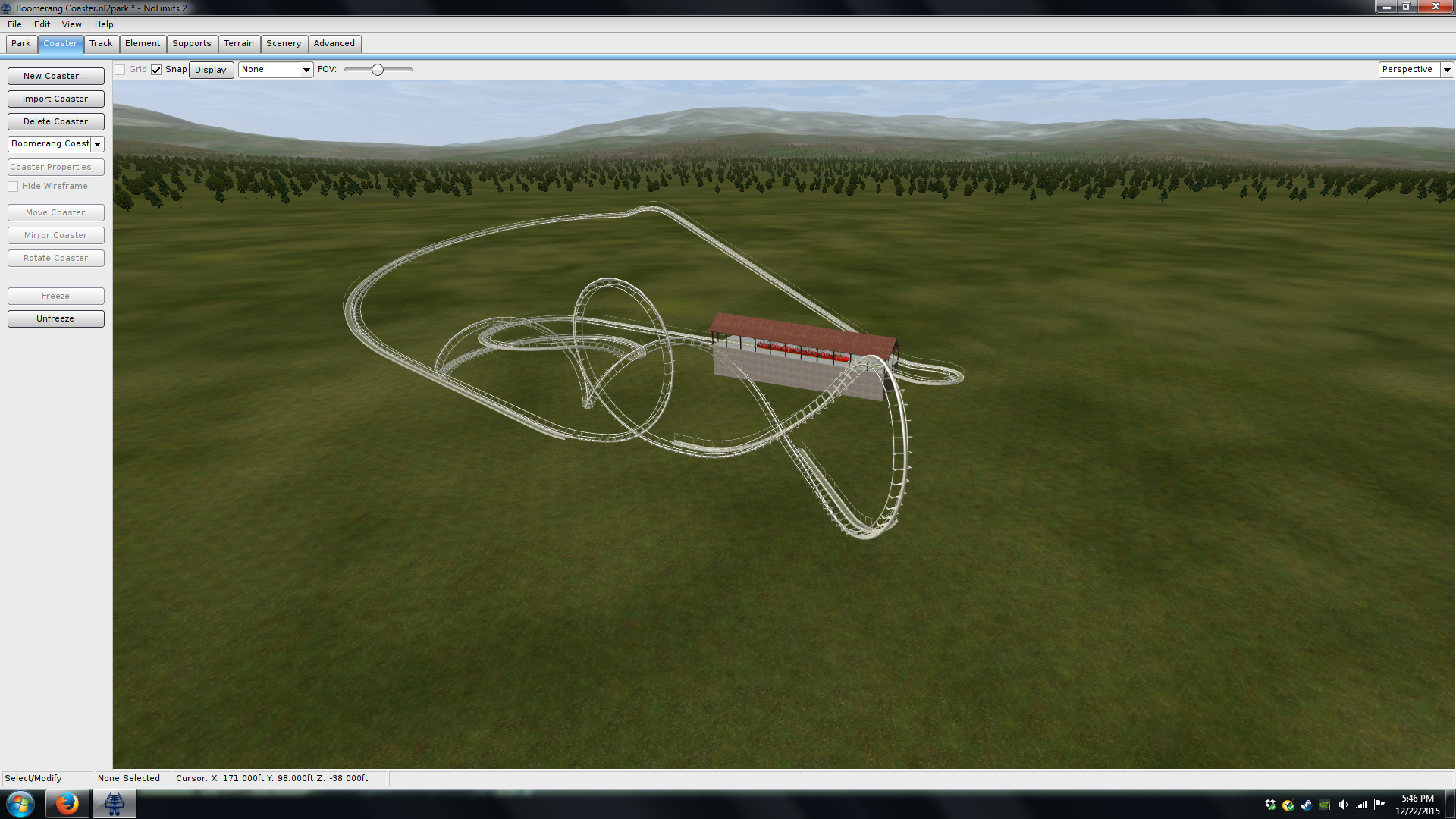This screenshot has width=1456, height=819.
Task: Toggle Hide Wireframe checkbox
Action: coord(13,187)
